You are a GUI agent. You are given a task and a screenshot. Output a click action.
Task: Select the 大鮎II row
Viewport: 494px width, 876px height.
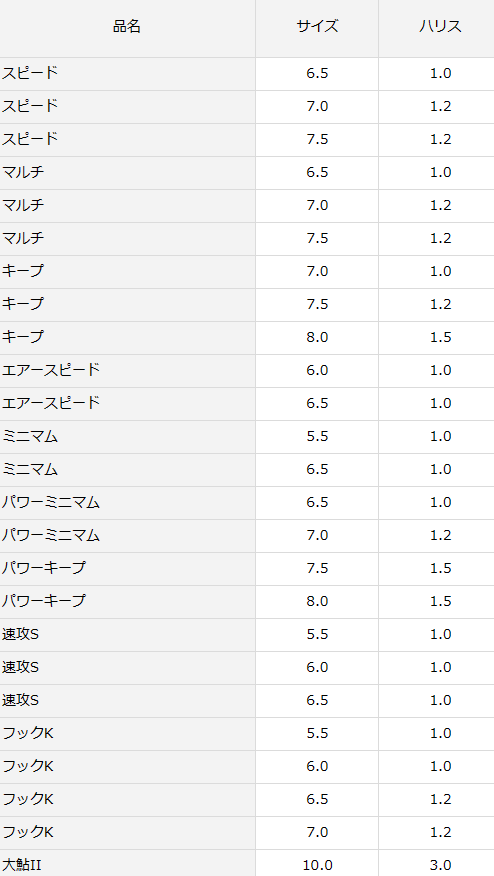click(247, 863)
